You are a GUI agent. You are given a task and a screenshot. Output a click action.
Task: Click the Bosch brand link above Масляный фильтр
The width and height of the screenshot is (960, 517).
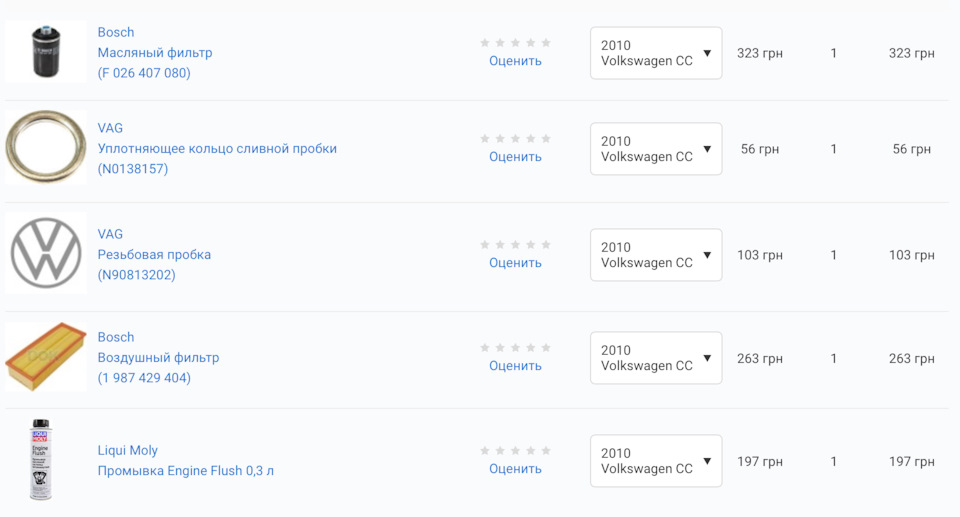(116, 32)
